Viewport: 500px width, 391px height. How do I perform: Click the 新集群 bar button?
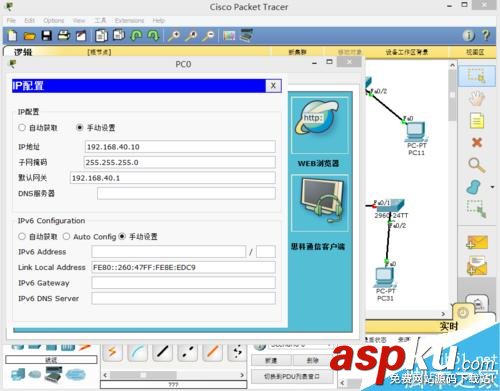tap(297, 52)
